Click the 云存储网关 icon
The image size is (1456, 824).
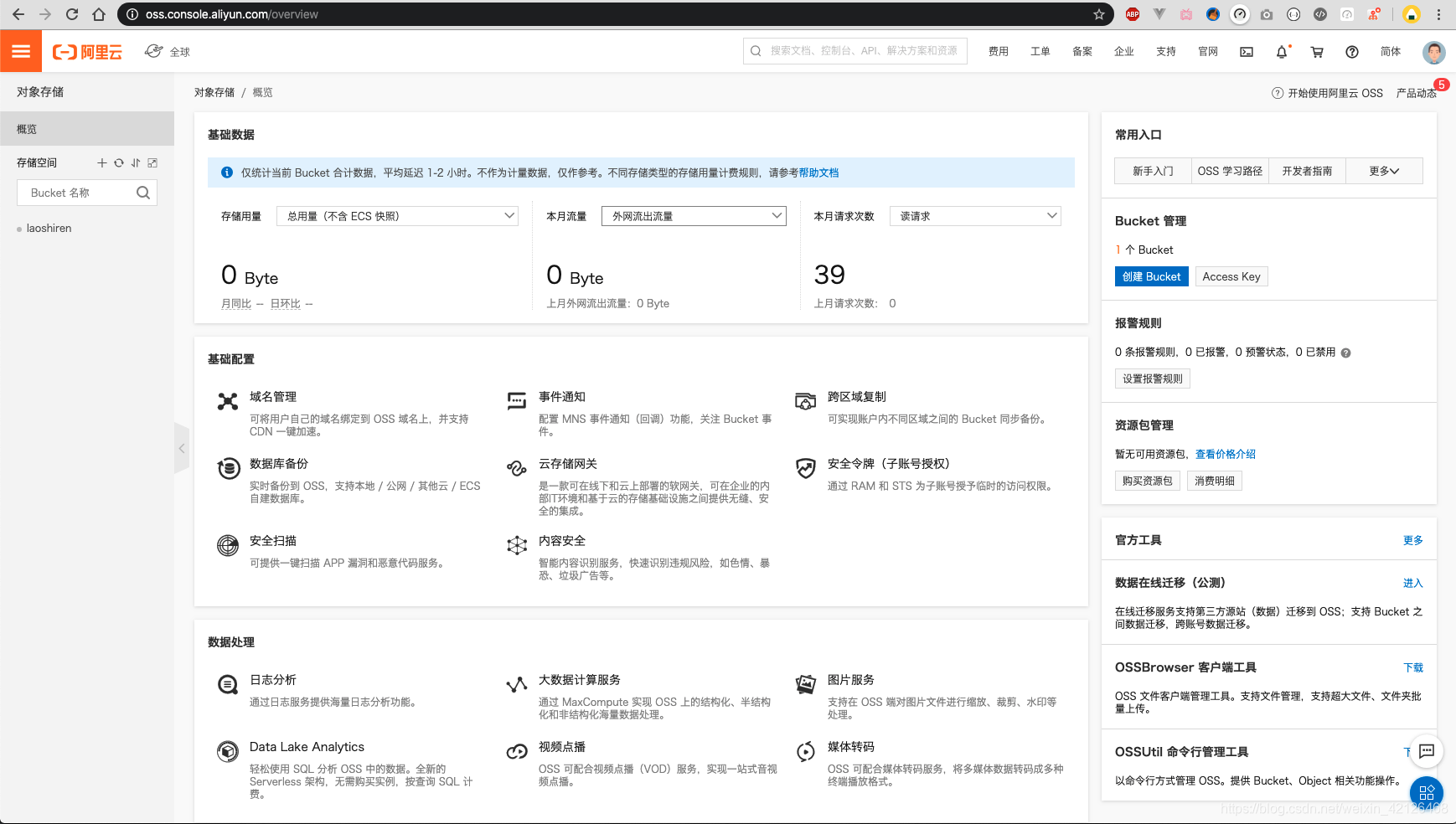coord(516,467)
